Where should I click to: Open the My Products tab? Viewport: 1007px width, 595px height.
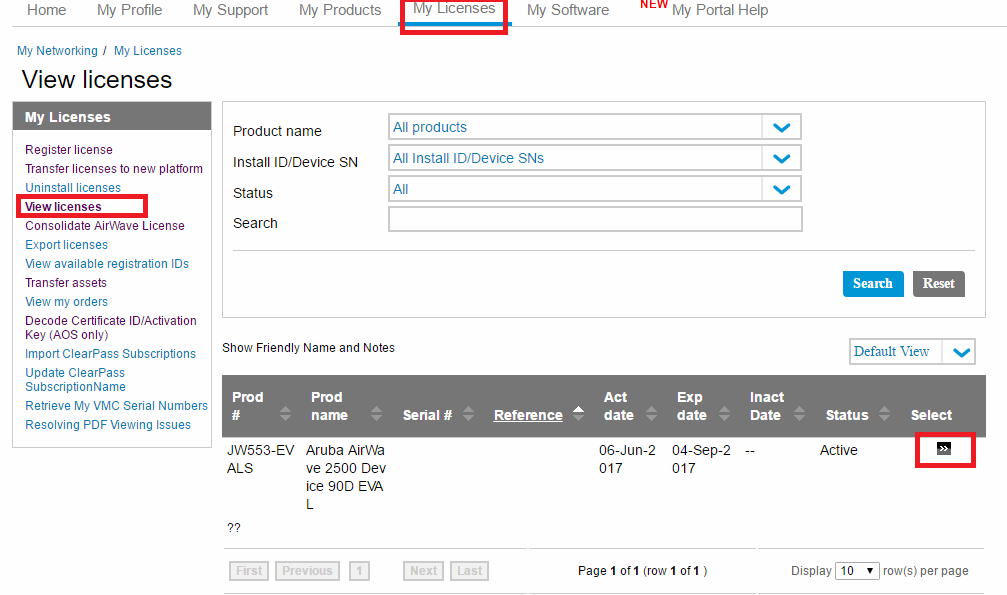(340, 10)
